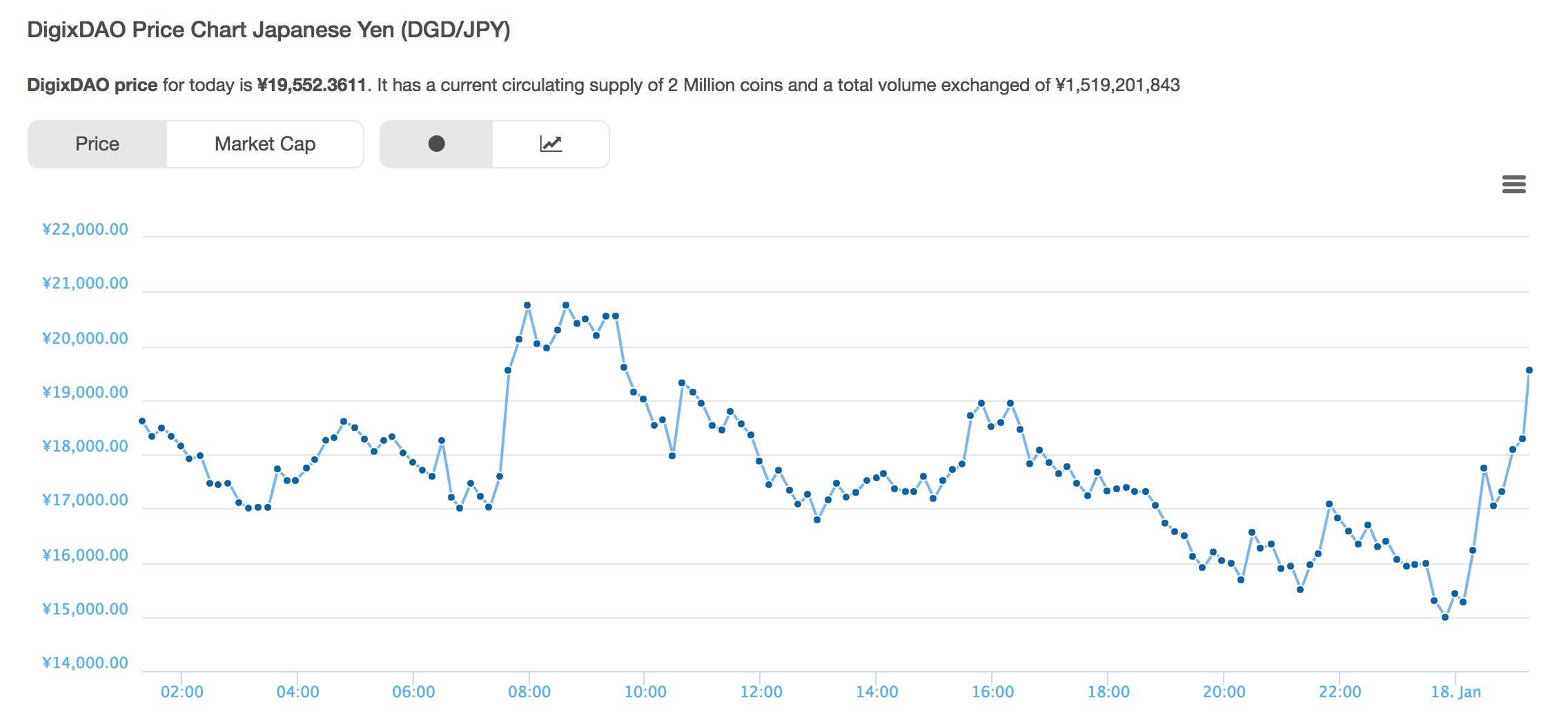Click the ¥18,000.00 y-axis label
Viewport: 1568px width, 718px height.
tap(85, 446)
